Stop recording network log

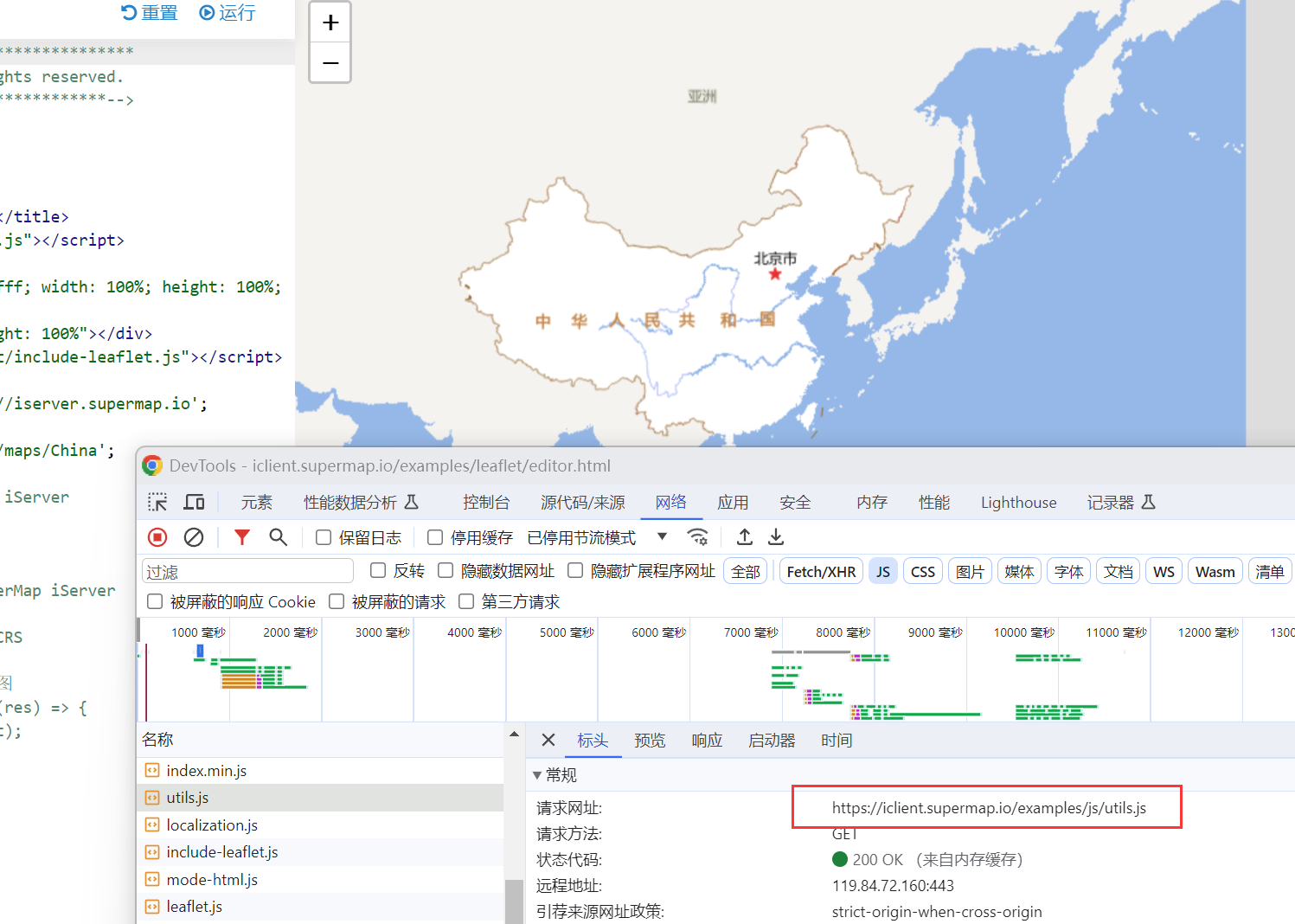tap(157, 537)
